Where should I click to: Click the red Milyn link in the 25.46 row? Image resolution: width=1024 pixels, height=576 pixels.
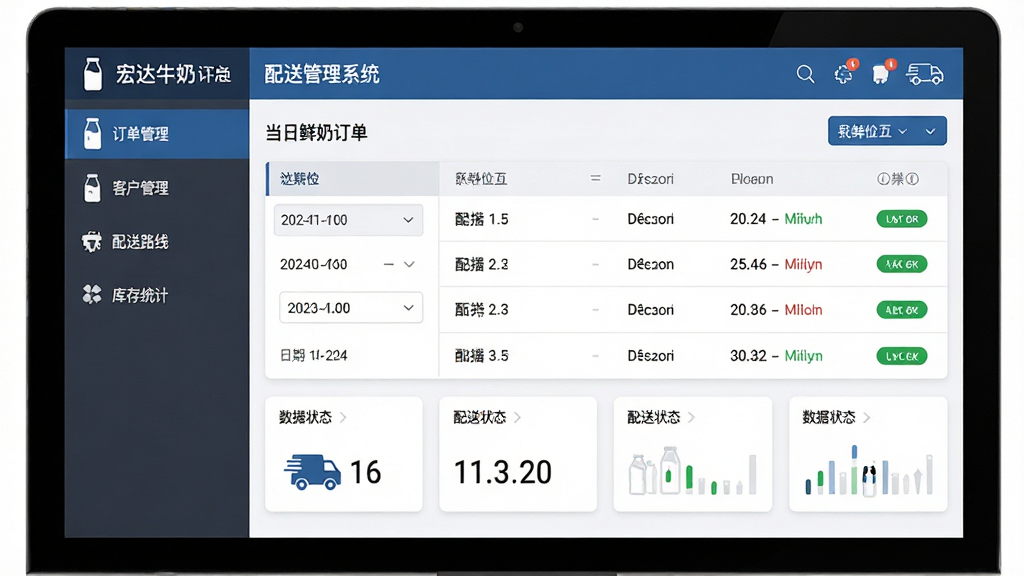(803, 264)
